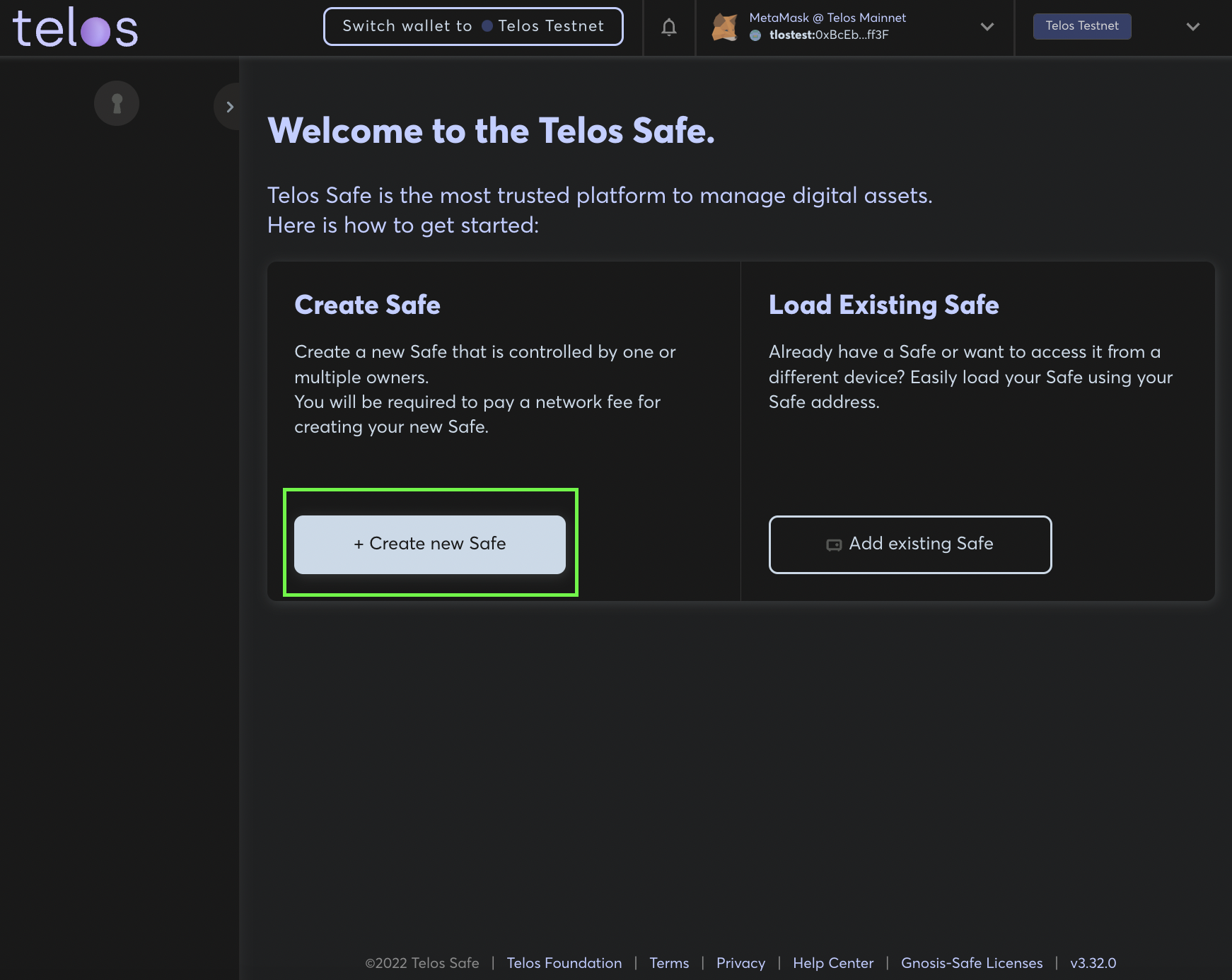Click the wallet icon inside Add existing Safe
The image size is (1232, 980).
(834, 544)
